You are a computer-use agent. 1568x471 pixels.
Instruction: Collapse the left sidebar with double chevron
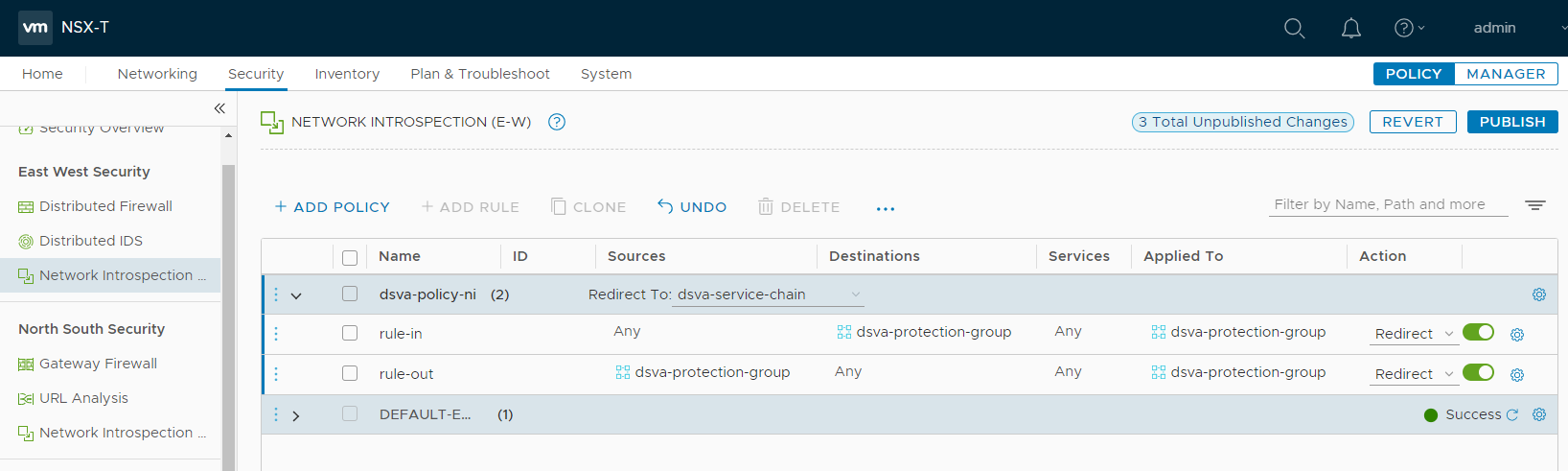click(219, 108)
